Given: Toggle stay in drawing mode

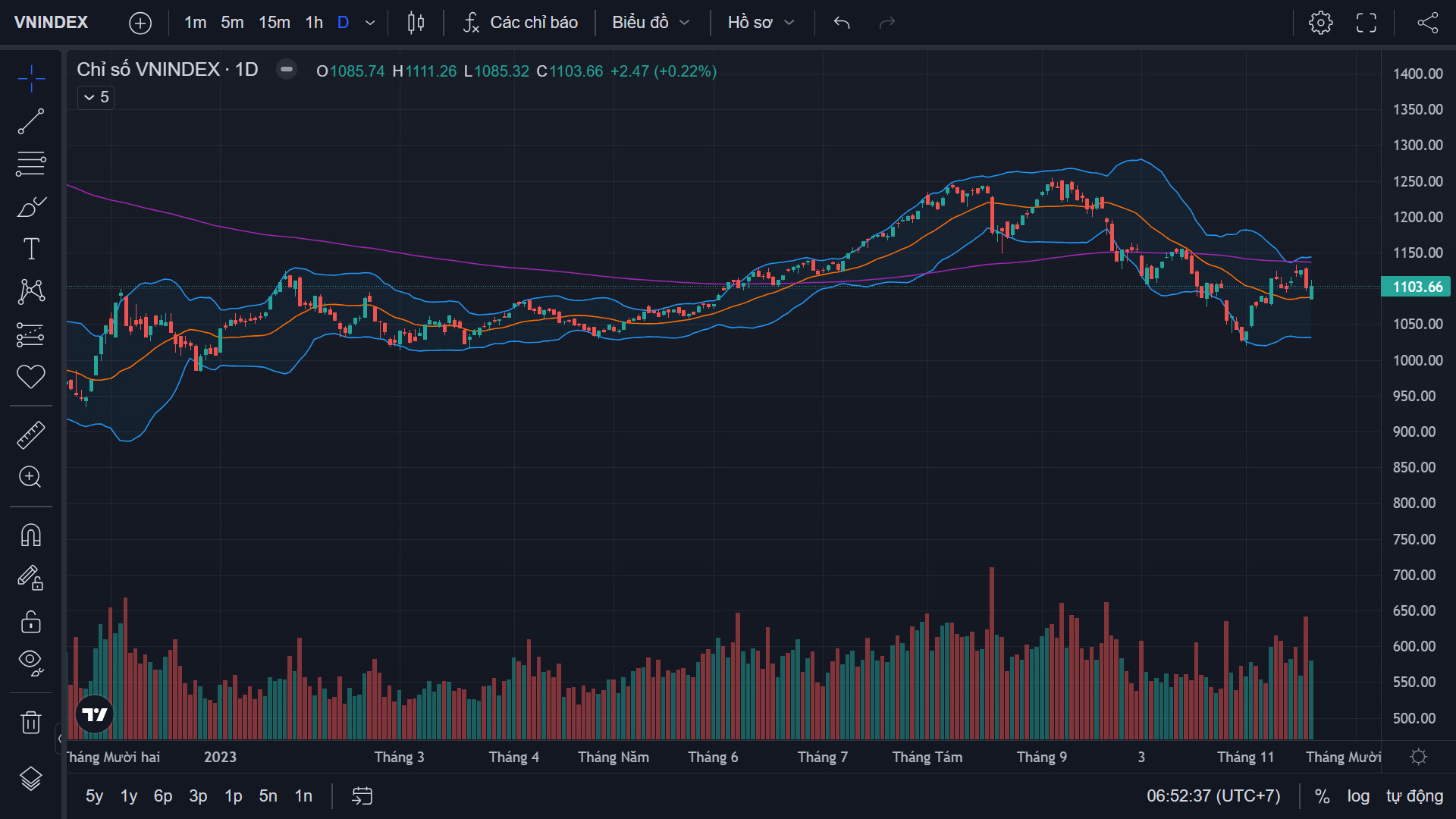Looking at the screenshot, I should (31, 578).
